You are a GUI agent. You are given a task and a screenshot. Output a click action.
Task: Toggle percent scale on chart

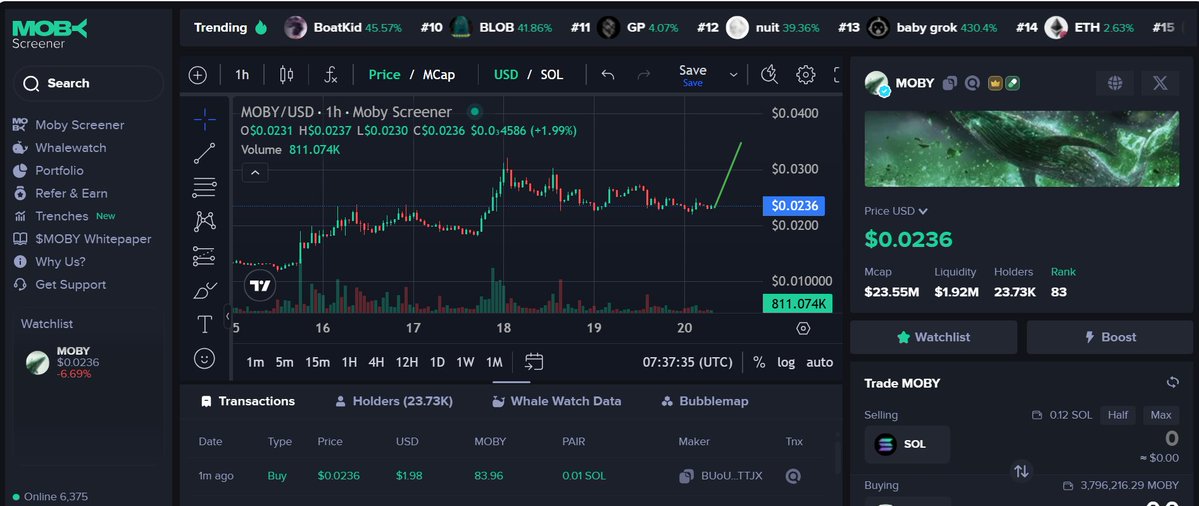[x=759, y=362]
